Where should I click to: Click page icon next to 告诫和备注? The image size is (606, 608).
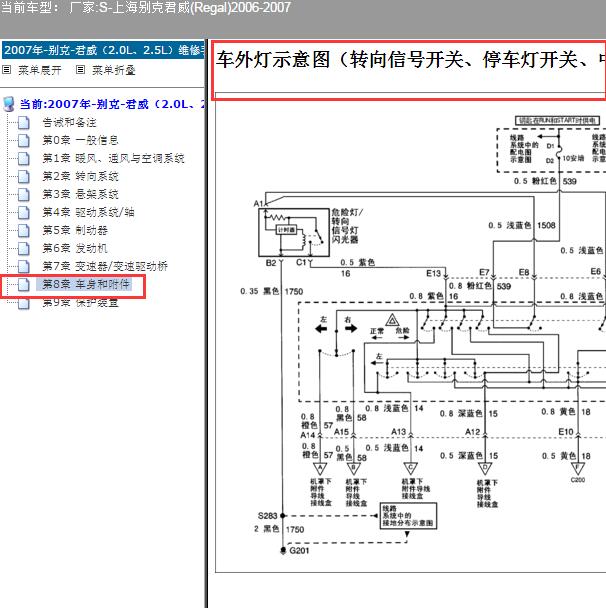point(24,123)
